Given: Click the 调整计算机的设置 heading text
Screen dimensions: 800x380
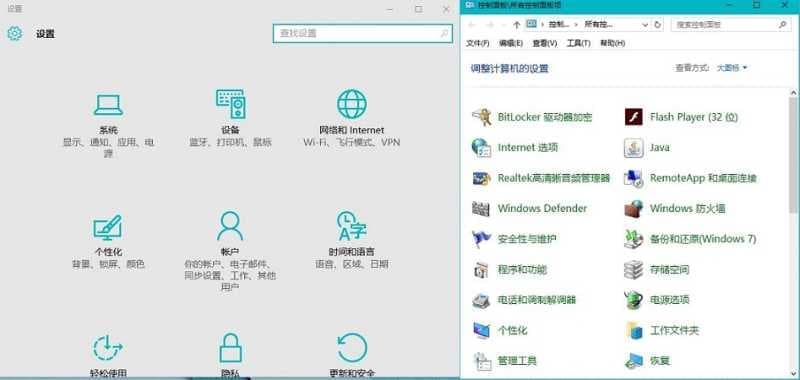Looking at the screenshot, I should 509,68.
